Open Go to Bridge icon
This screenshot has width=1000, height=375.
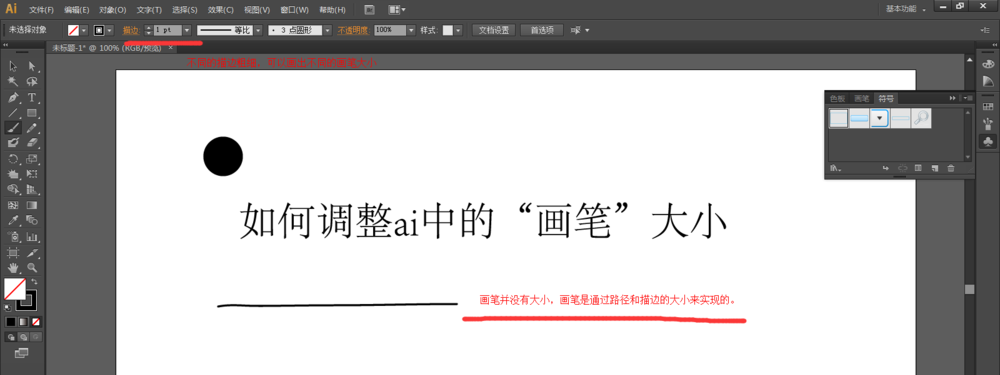pyautogui.click(x=369, y=10)
